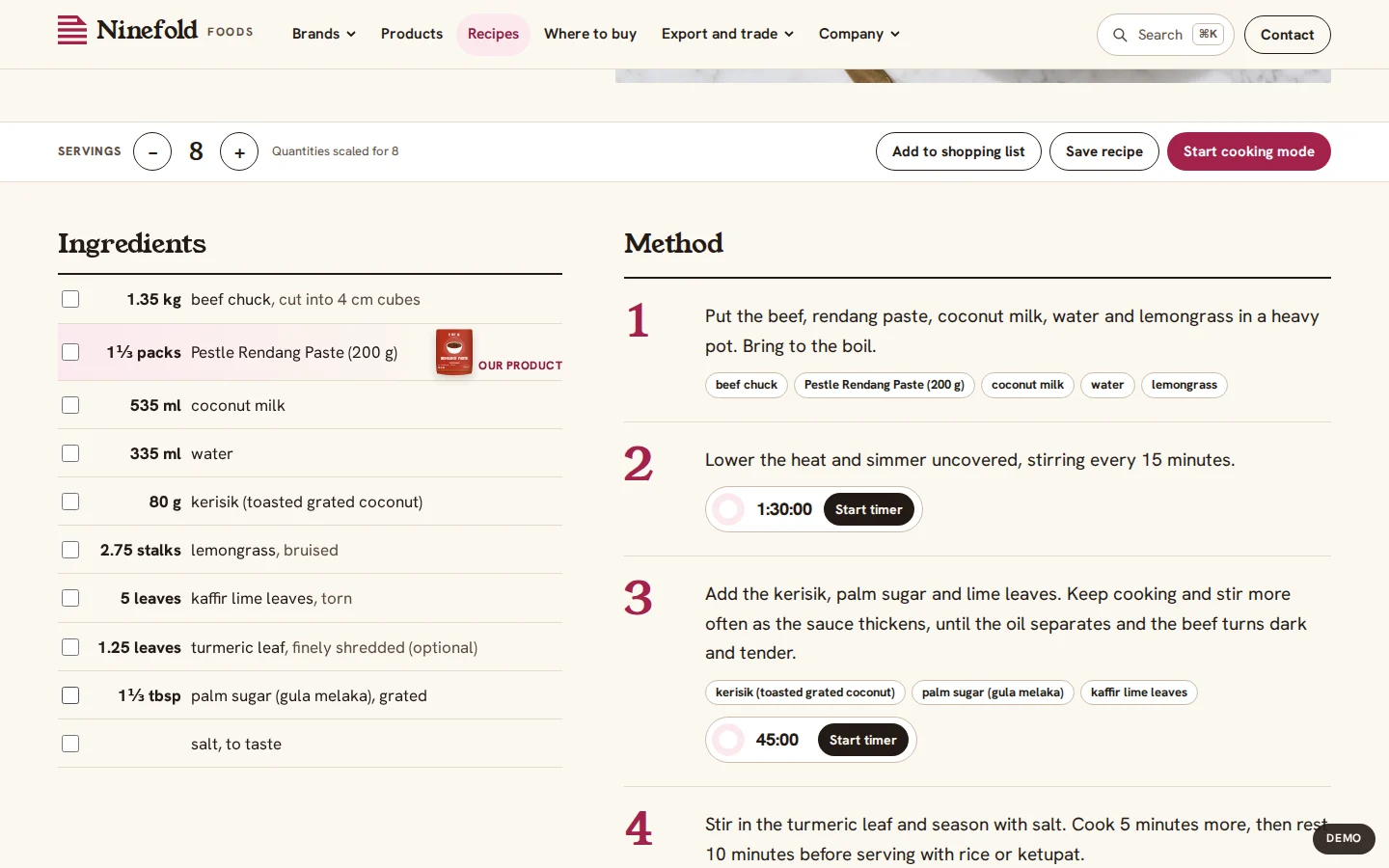
Task: Go to the Products page
Action: click(x=412, y=34)
